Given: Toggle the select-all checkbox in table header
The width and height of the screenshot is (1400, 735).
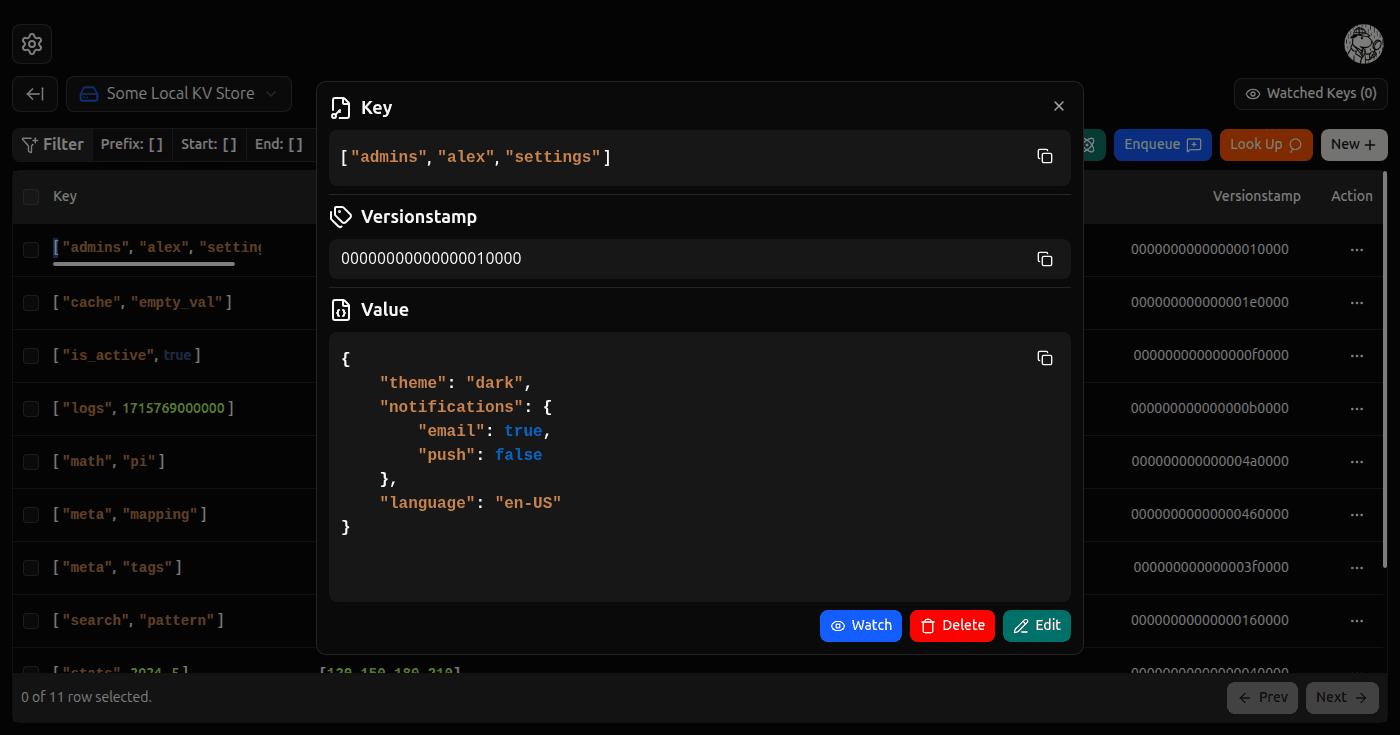Looking at the screenshot, I should 31,197.
